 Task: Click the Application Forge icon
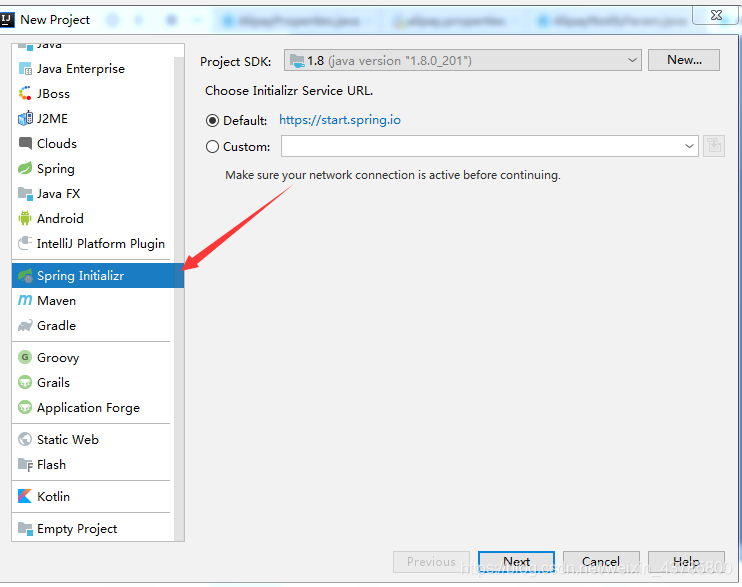pos(25,407)
